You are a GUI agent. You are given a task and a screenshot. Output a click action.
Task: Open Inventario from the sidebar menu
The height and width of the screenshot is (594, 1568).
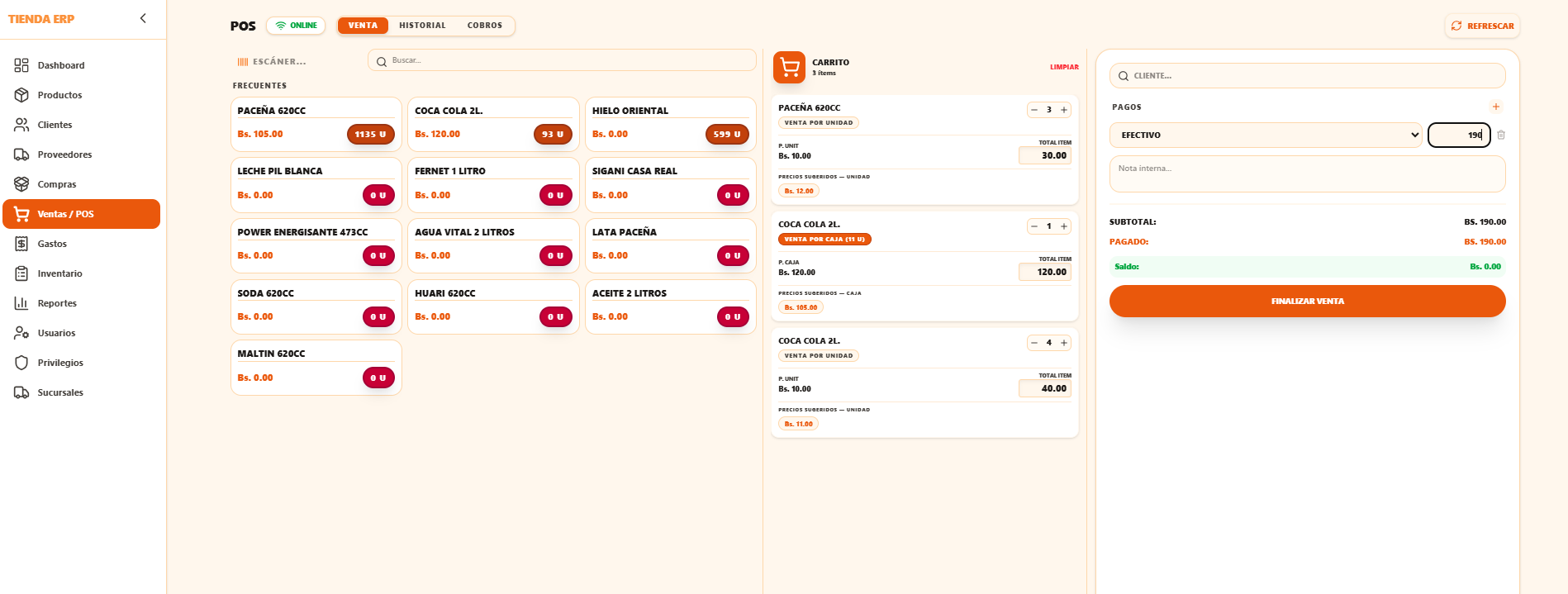click(x=81, y=273)
